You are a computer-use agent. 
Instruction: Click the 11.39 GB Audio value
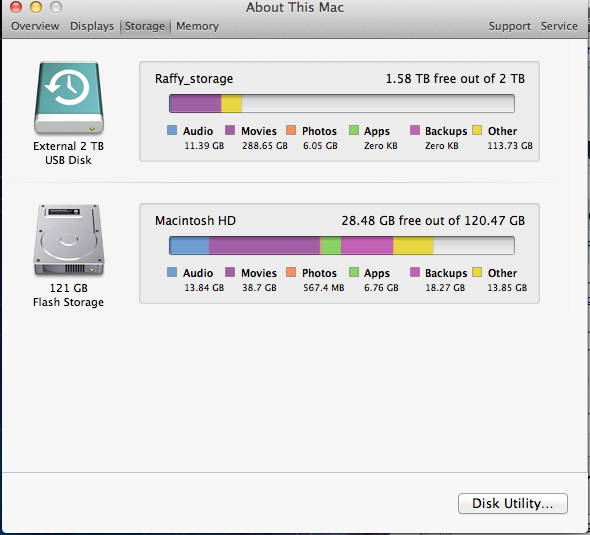tap(204, 146)
